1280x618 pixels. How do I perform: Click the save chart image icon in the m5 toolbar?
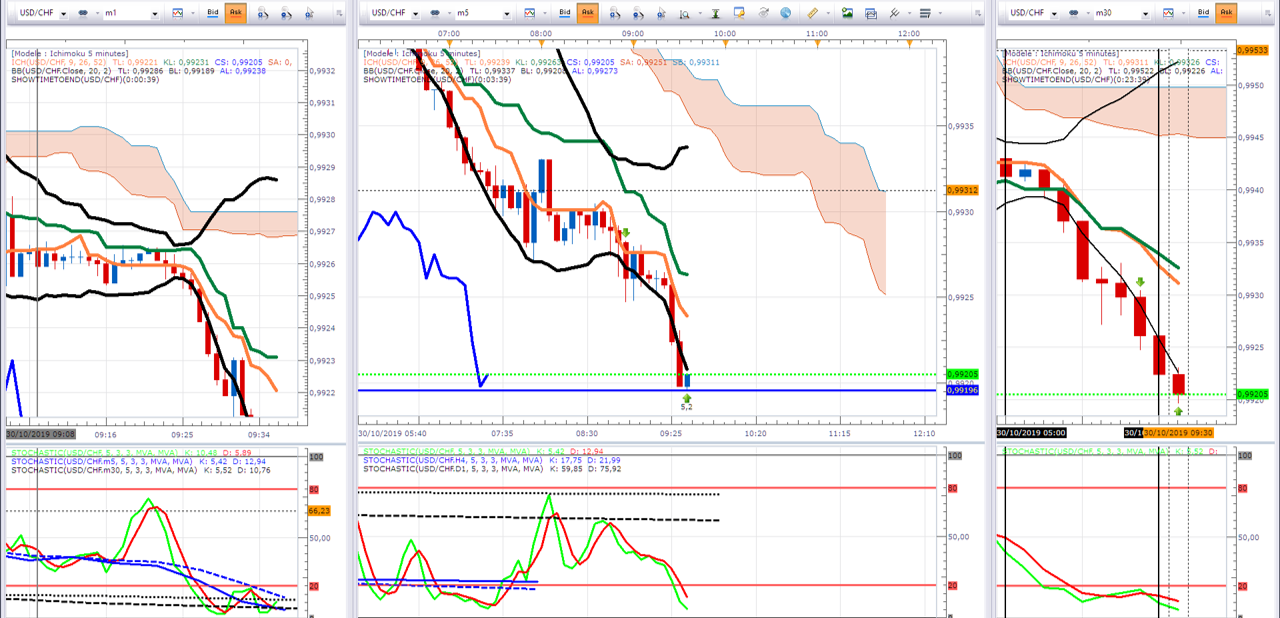click(847, 13)
